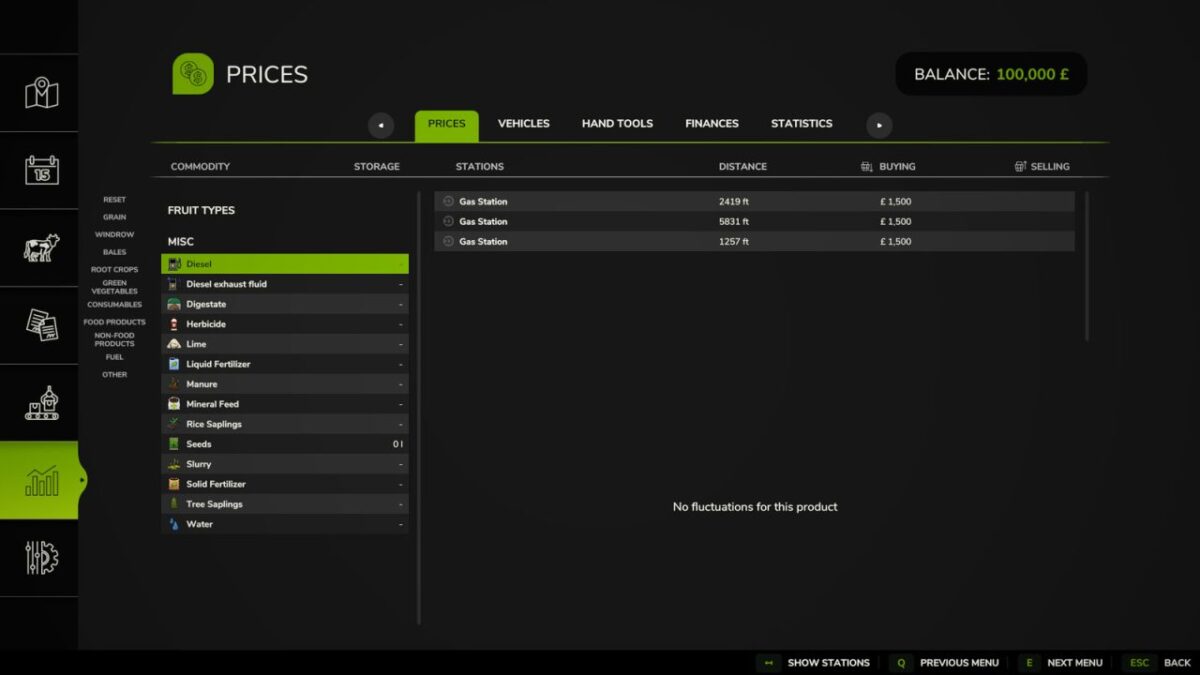The width and height of the screenshot is (1200, 675).
Task: Select the prices chart sidebar icon
Action: tap(41, 480)
